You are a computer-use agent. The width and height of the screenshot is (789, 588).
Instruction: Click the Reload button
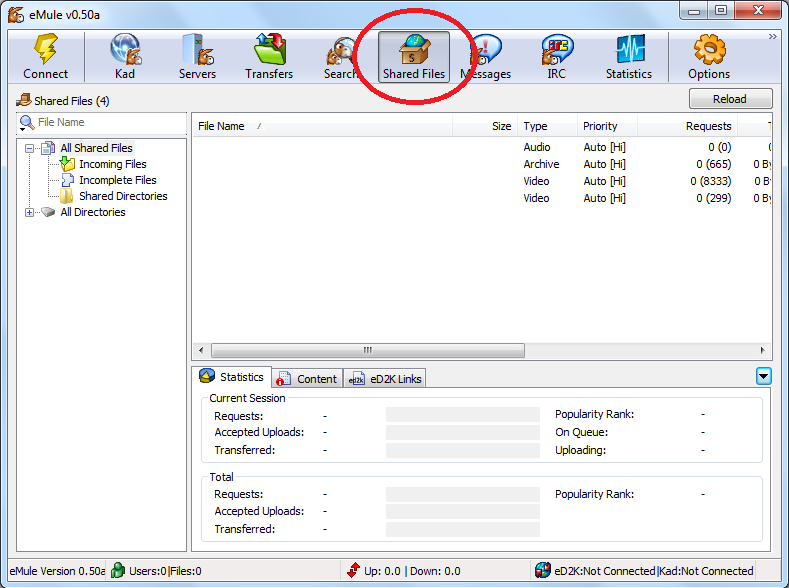[730, 99]
